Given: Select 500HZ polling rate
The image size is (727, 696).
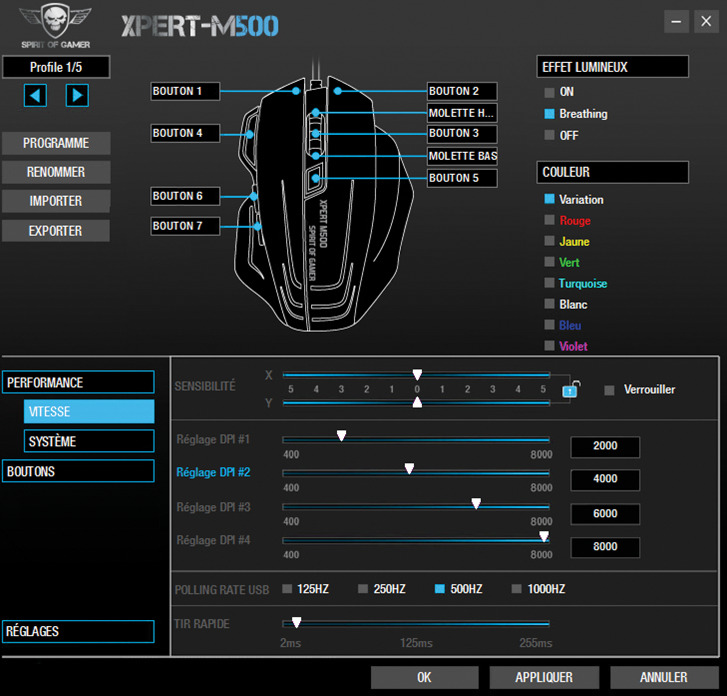Looking at the screenshot, I should tap(440, 589).
